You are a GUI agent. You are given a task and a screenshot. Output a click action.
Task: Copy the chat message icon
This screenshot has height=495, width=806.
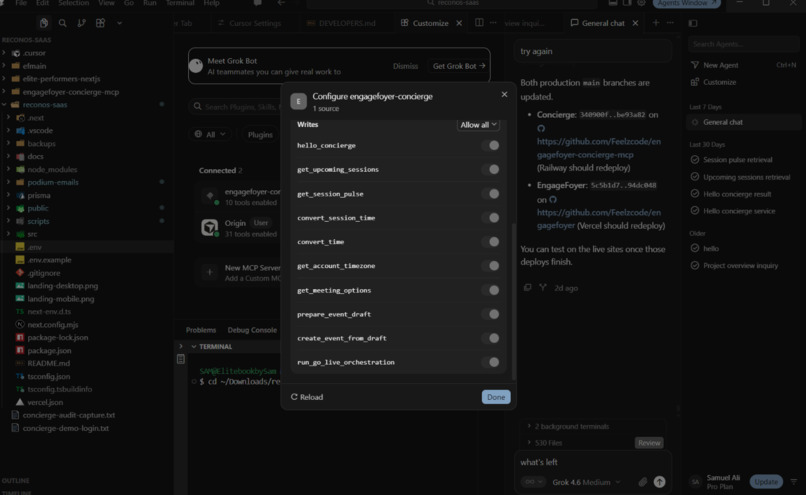(x=527, y=288)
